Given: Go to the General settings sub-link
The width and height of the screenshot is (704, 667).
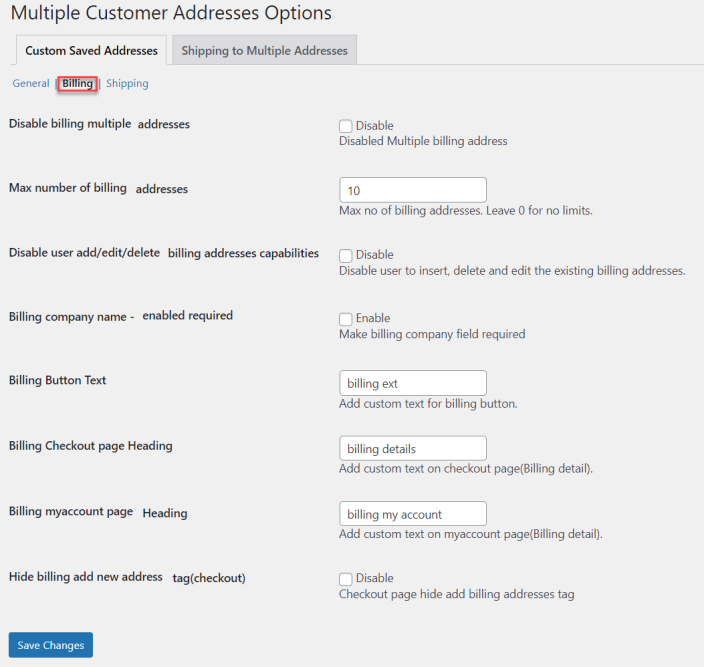Looking at the screenshot, I should [x=31, y=84].
